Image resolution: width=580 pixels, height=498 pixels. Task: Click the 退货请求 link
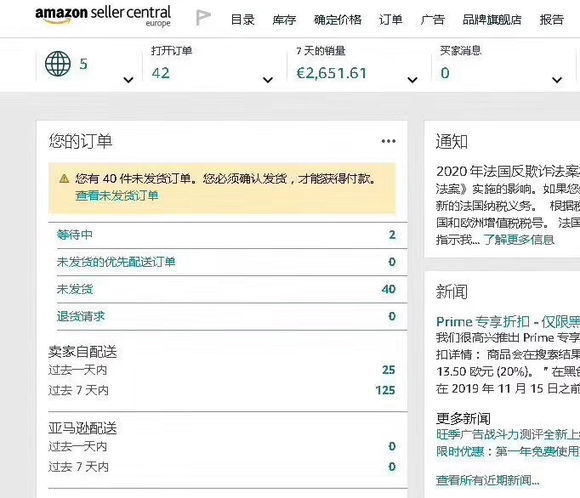click(x=81, y=316)
